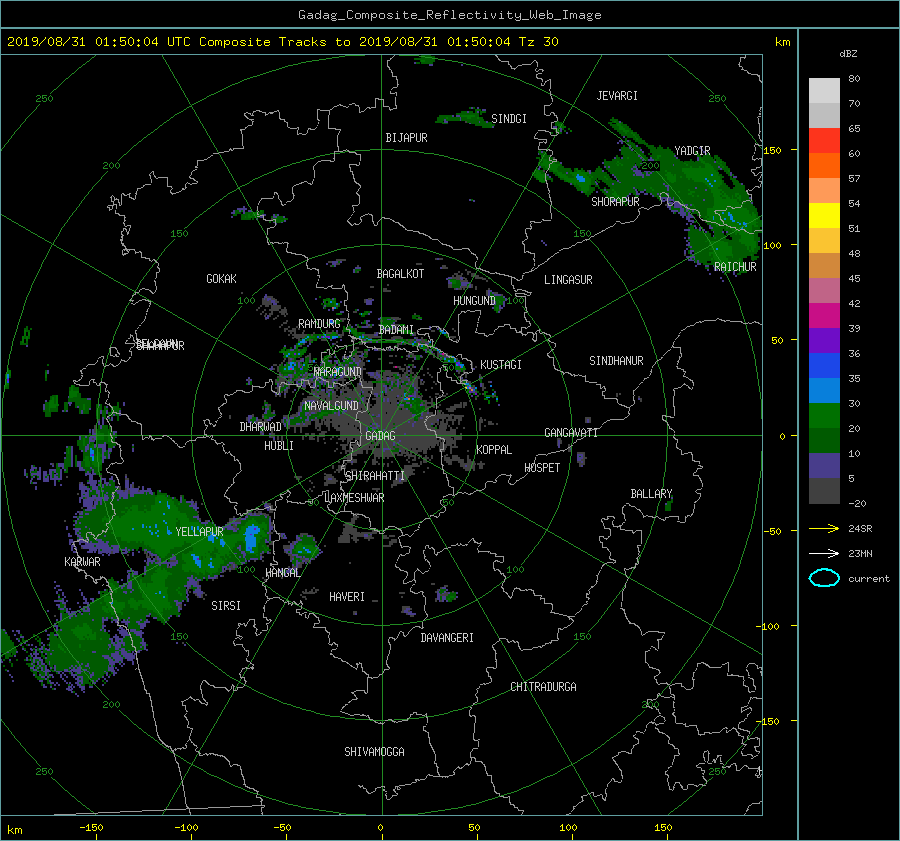Viewport: 900px width, 841px height.
Task: Click the BIJAPUR city label
Action: point(406,138)
